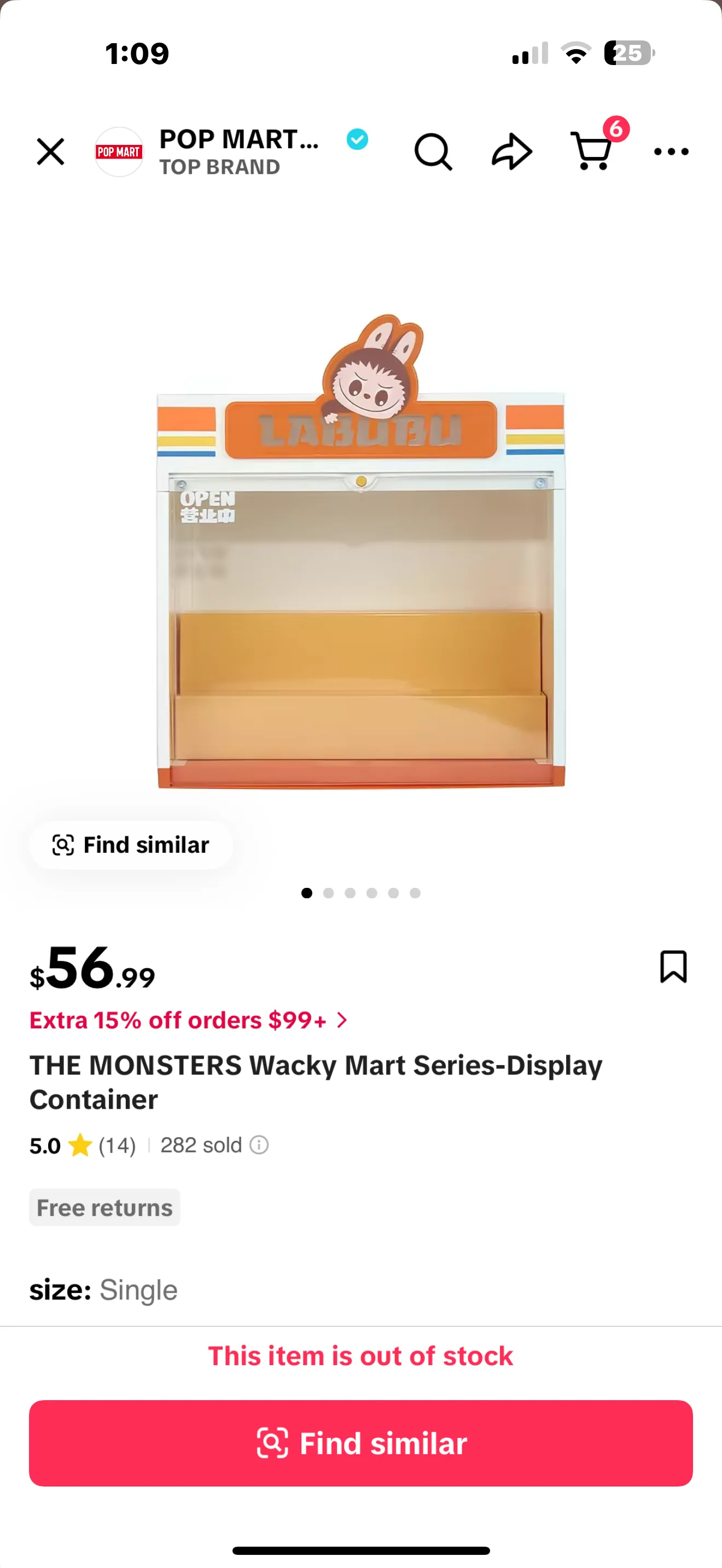
Task: Jump to the second image carousel dot
Action: tap(329, 893)
